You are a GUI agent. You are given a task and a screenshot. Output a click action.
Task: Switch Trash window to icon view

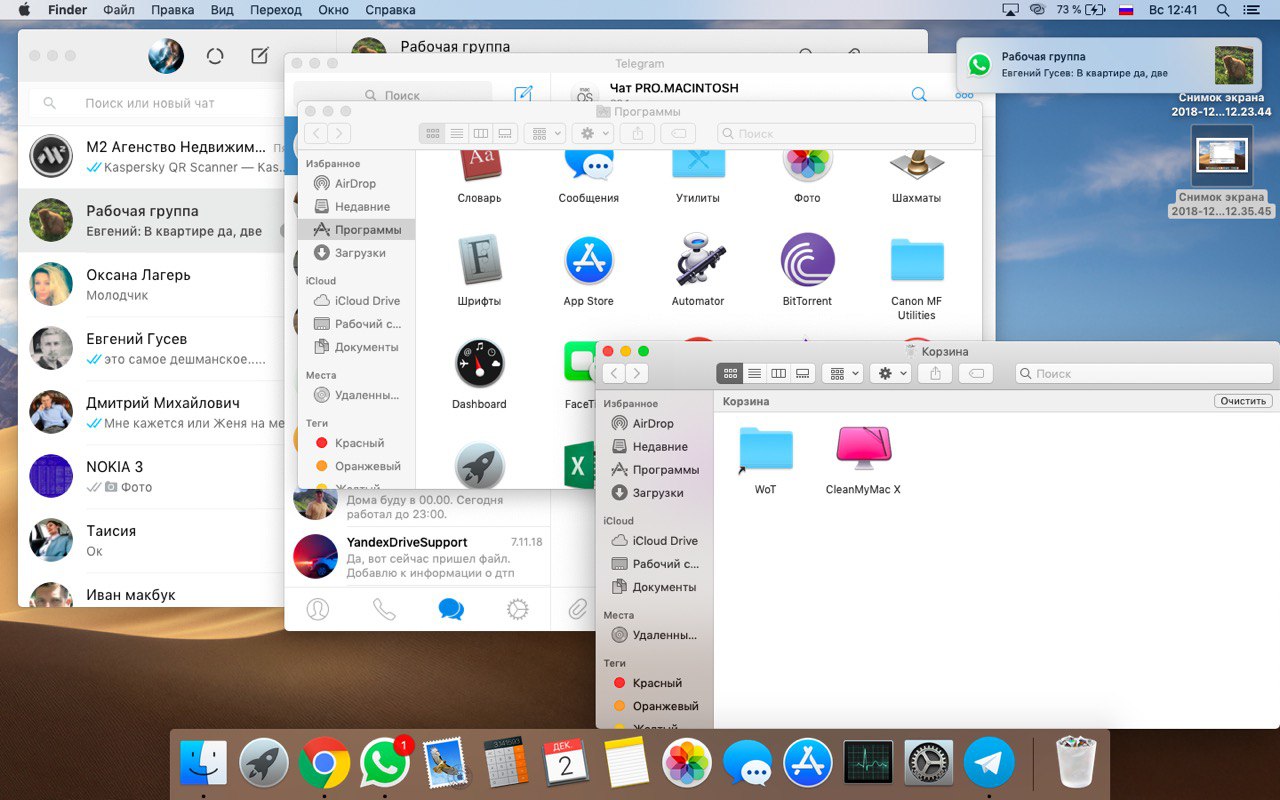click(730, 373)
